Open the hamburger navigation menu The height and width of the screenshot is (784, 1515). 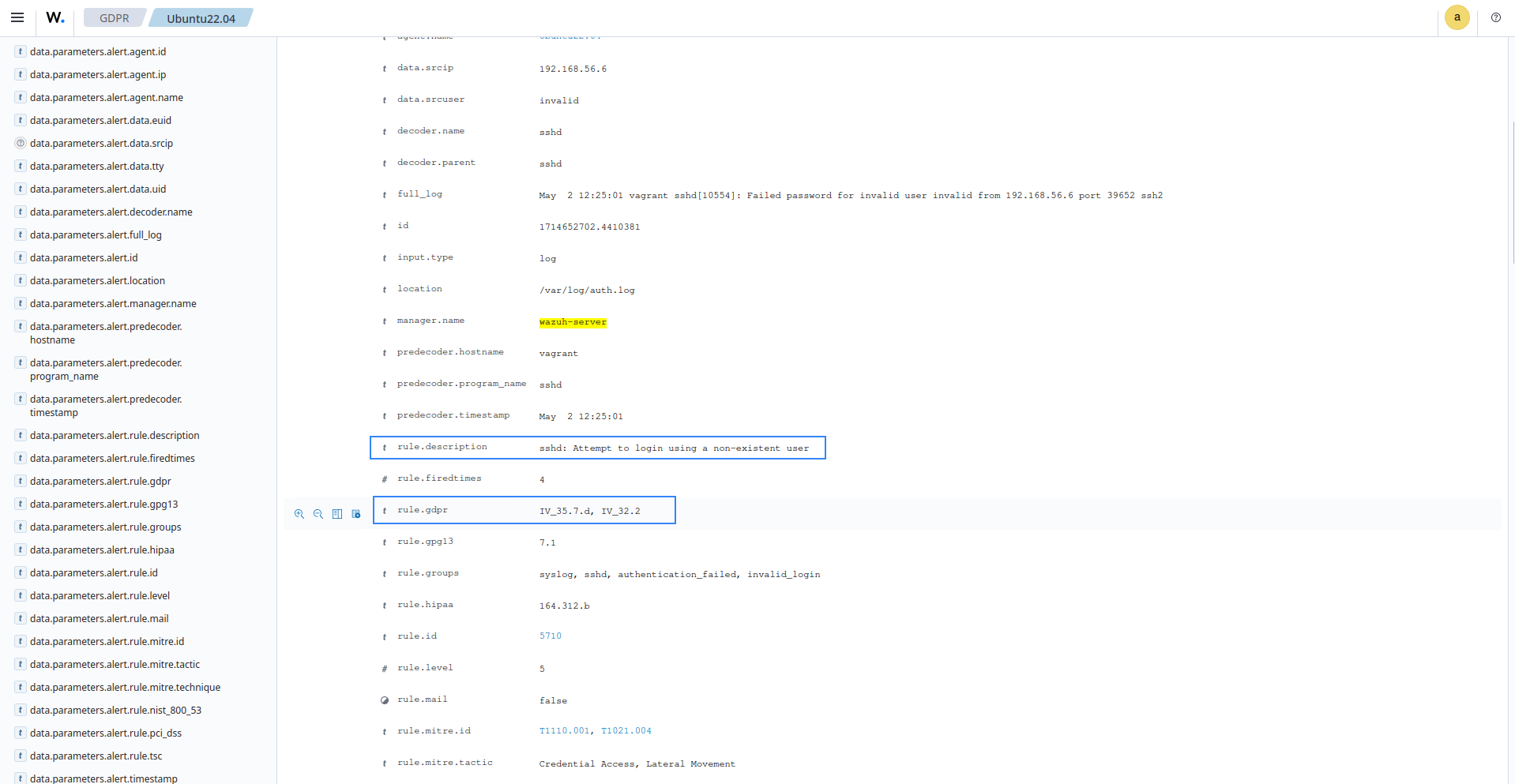pyautogui.click(x=17, y=17)
